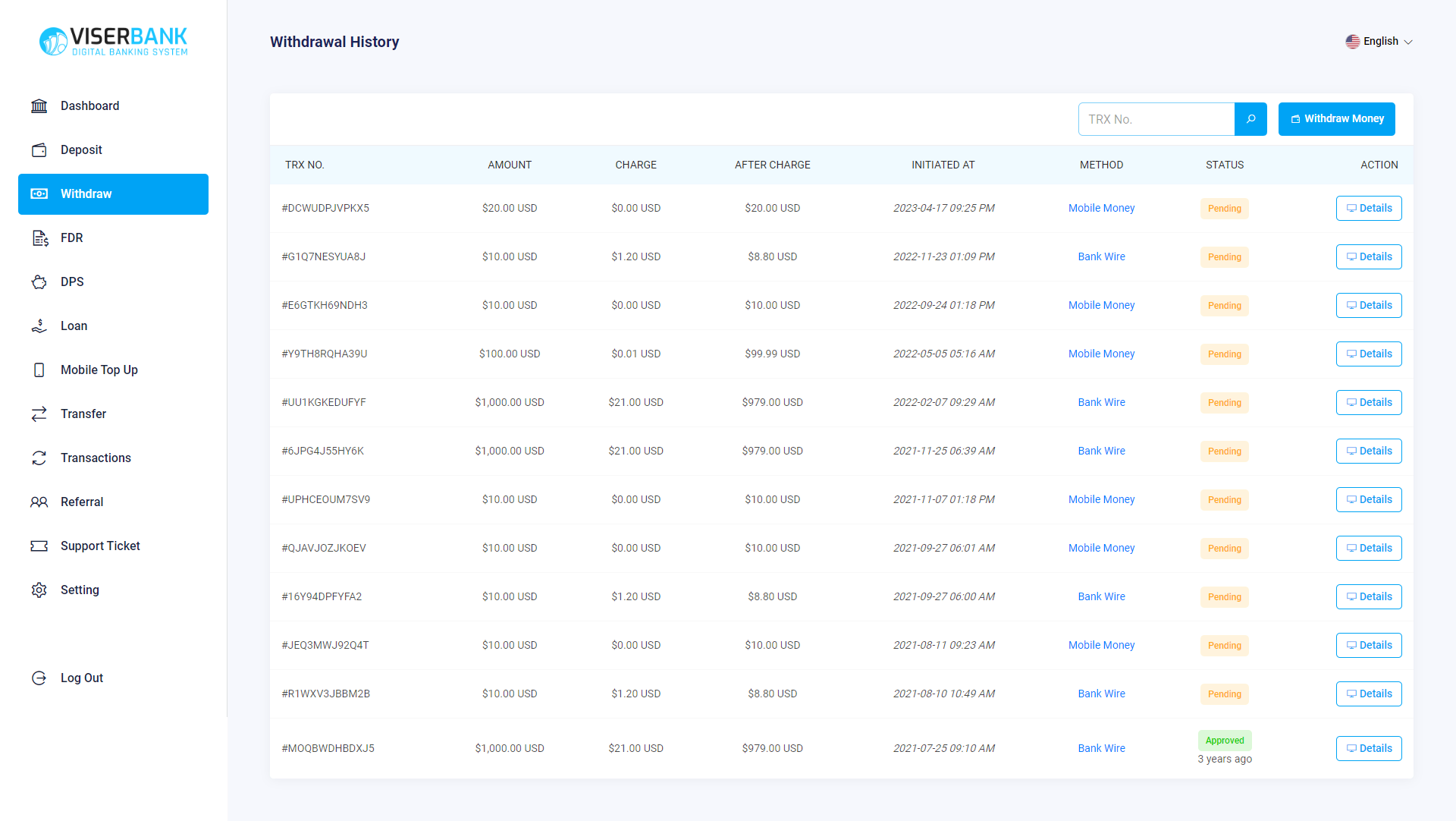Click the Deposit wallet icon
Viewport: 1456px width, 821px height.
click(39, 150)
